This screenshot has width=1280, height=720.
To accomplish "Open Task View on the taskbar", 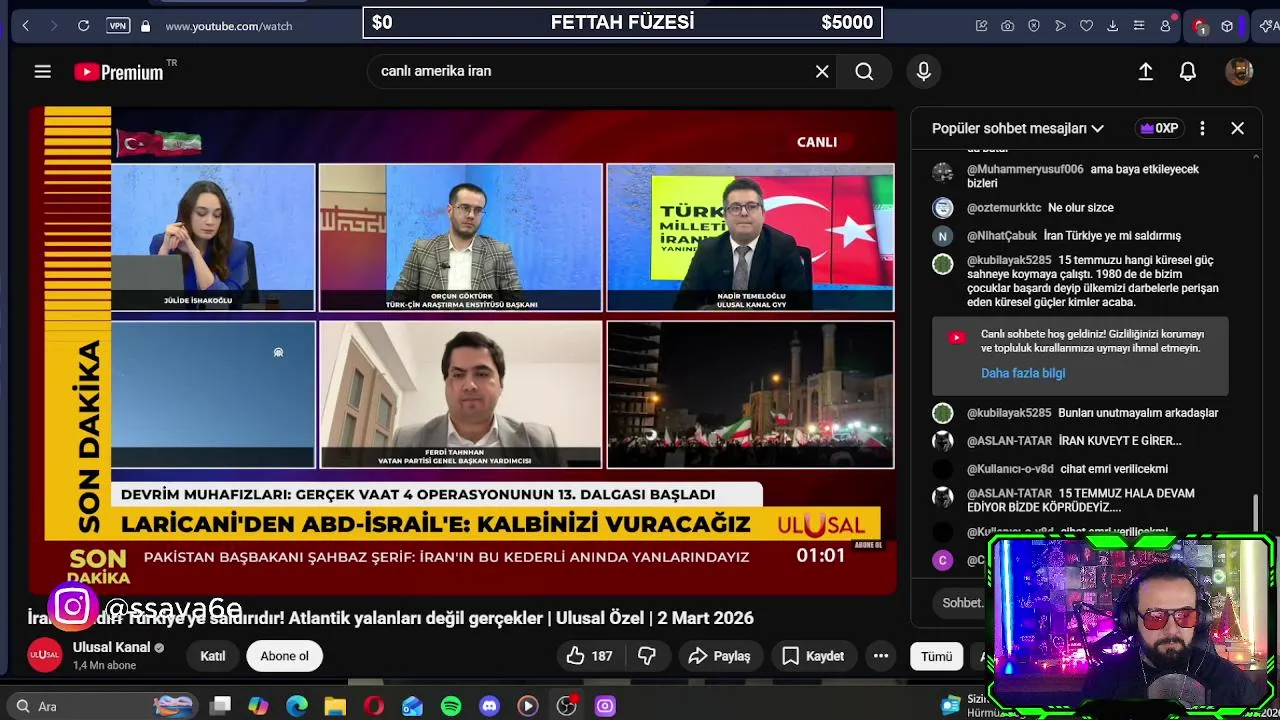I will 221,706.
